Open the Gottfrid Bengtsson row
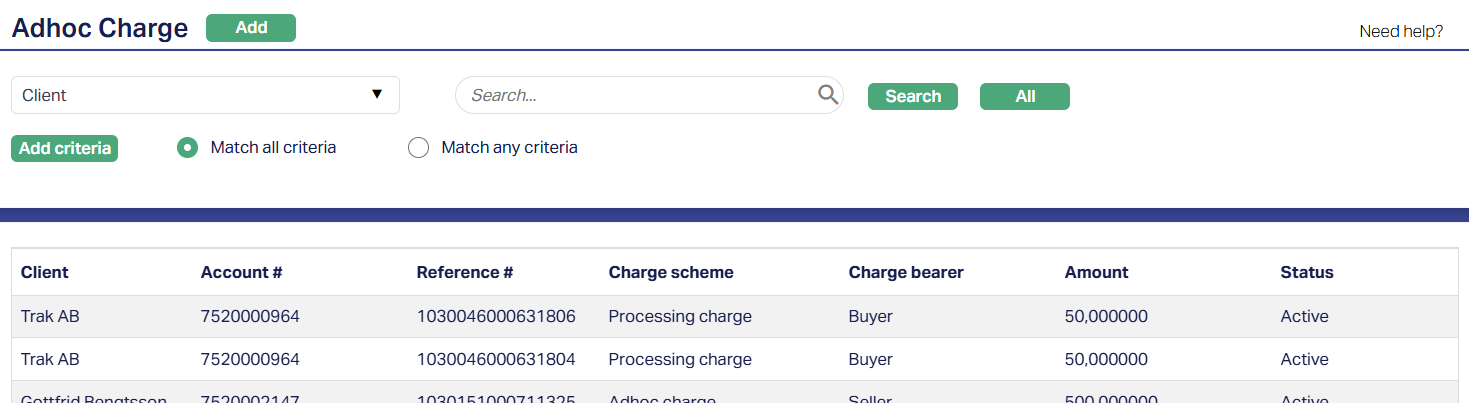Viewport: 1469px width, 403px height. 94,398
